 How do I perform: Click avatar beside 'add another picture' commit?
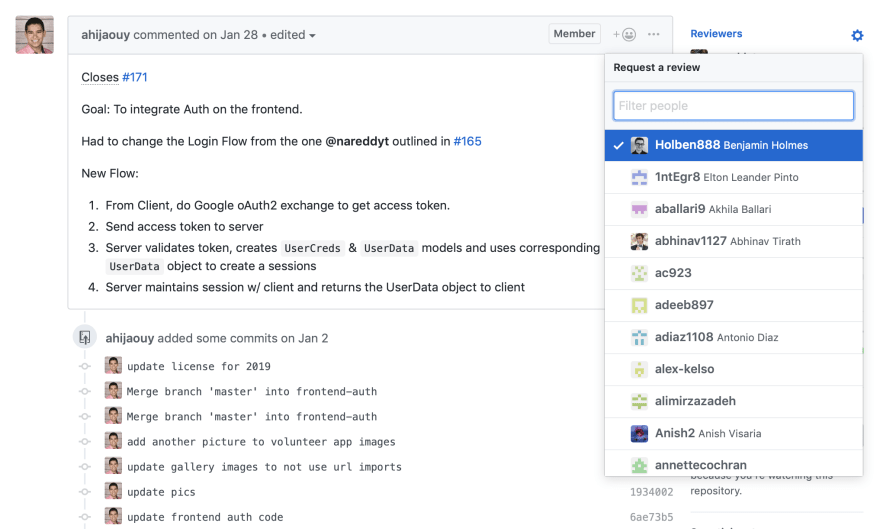click(x=113, y=440)
